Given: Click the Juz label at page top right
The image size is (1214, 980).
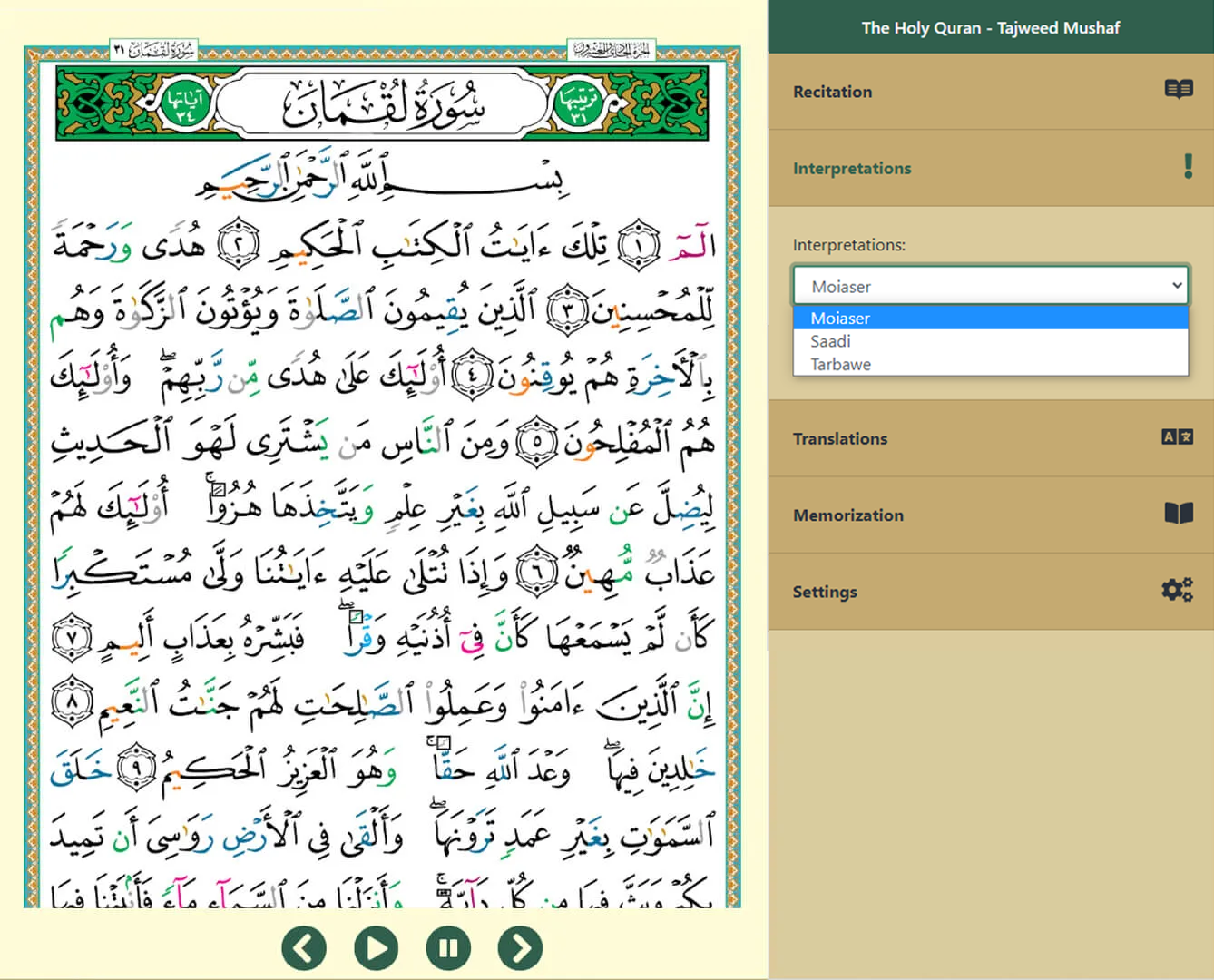Looking at the screenshot, I should point(611,50).
